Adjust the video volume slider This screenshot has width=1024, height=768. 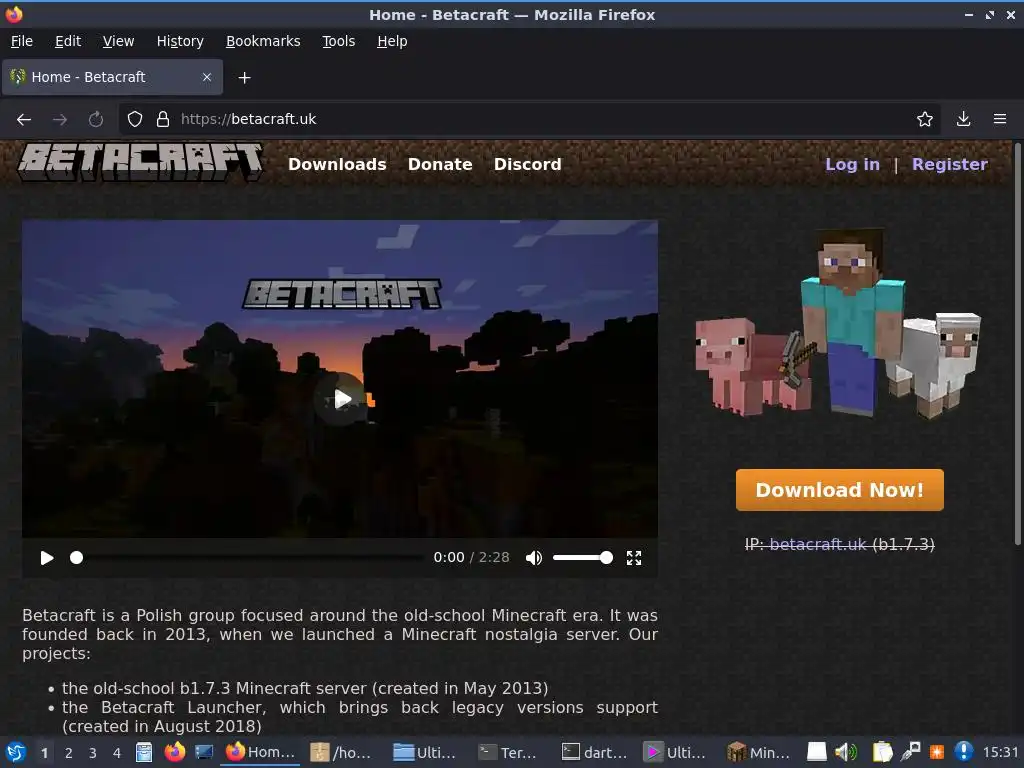[x=583, y=558]
